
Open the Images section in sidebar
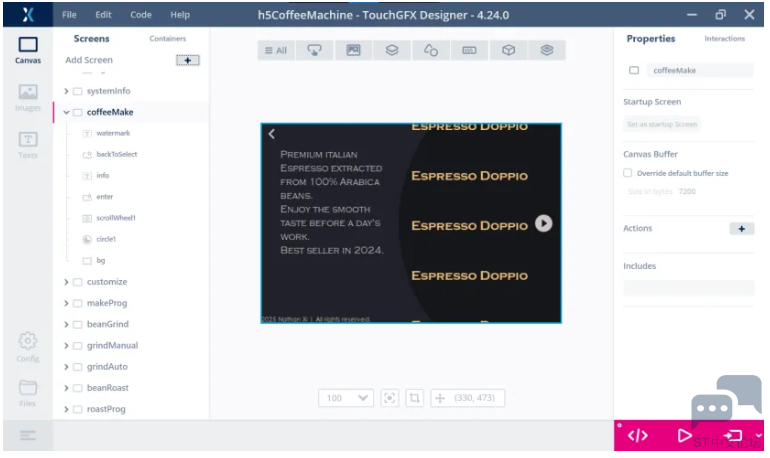(x=28, y=98)
